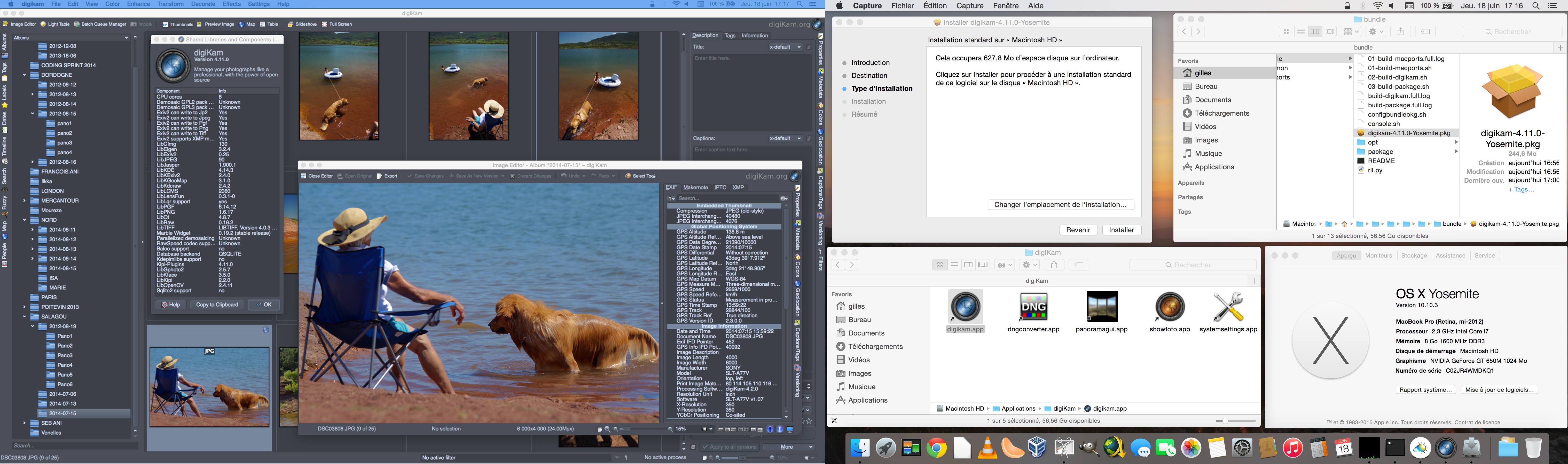1568x464 pixels.
Task: Open the Enhance menu
Action: pos(138,4)
